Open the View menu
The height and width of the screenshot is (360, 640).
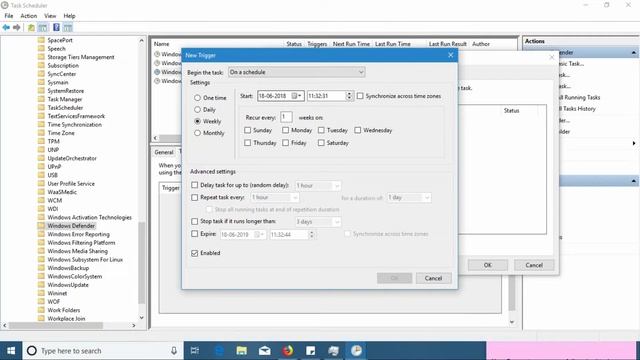(x=50, y=16)
